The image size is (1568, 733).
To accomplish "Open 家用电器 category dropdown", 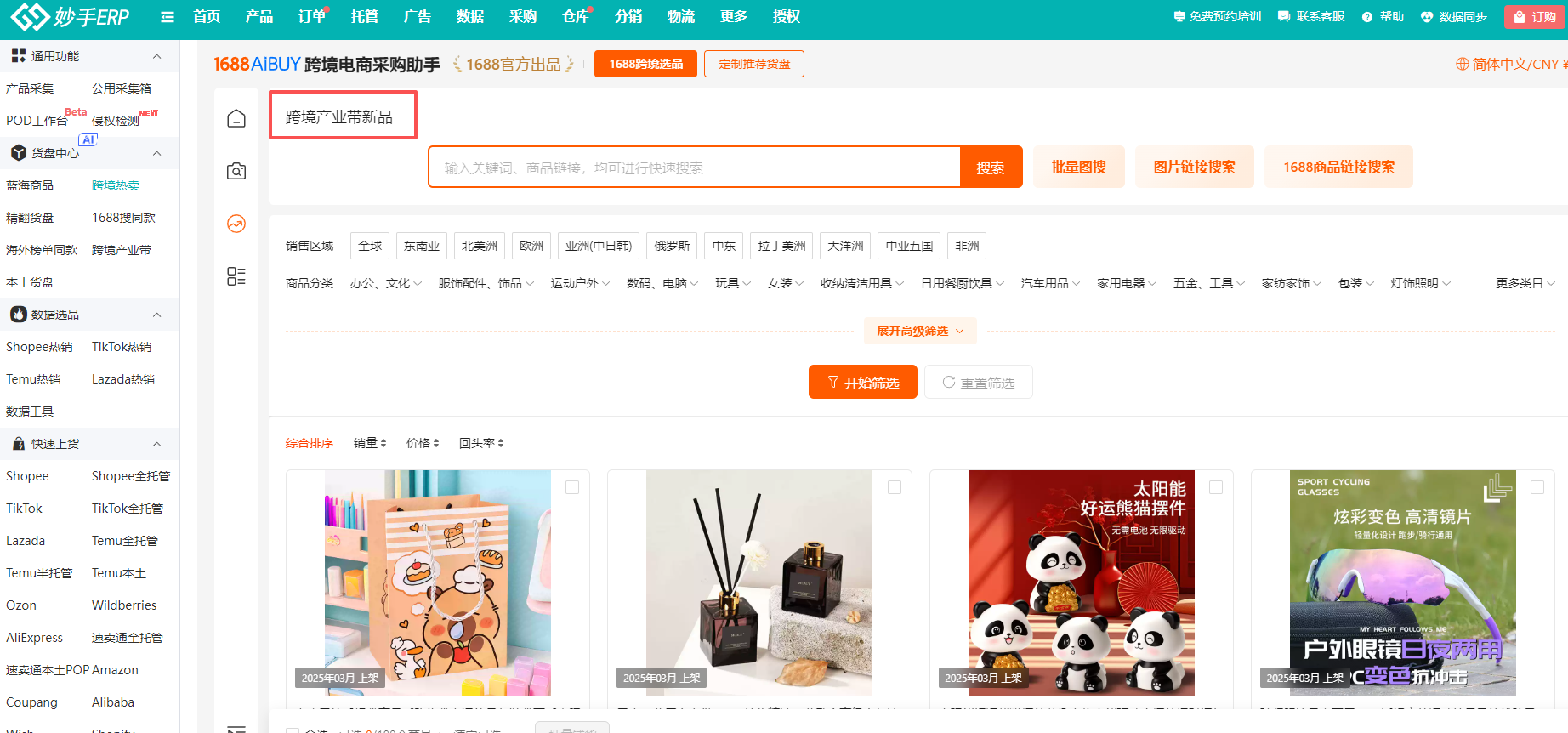I will (1127, 283).
